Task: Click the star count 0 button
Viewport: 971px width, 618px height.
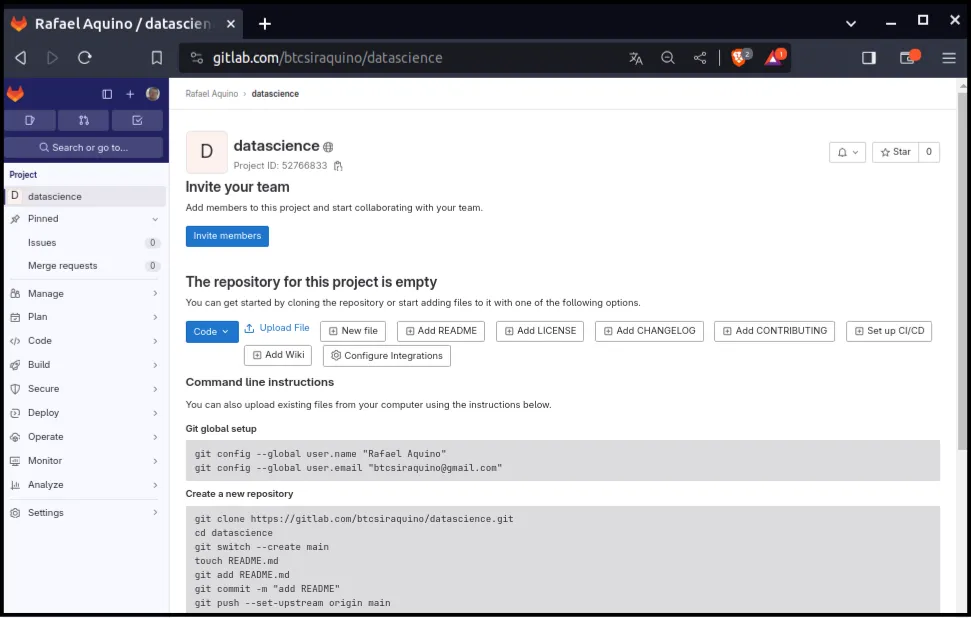Action: pyautogui.click(x=929, y=152)
